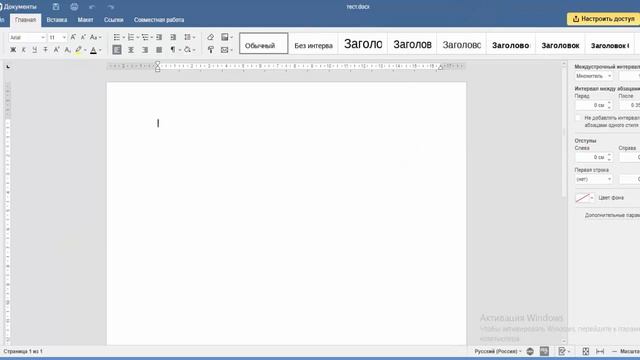640x360 pixels.
Task: Open the Русский (Россия) language selector
Action: tap(498, 351)
